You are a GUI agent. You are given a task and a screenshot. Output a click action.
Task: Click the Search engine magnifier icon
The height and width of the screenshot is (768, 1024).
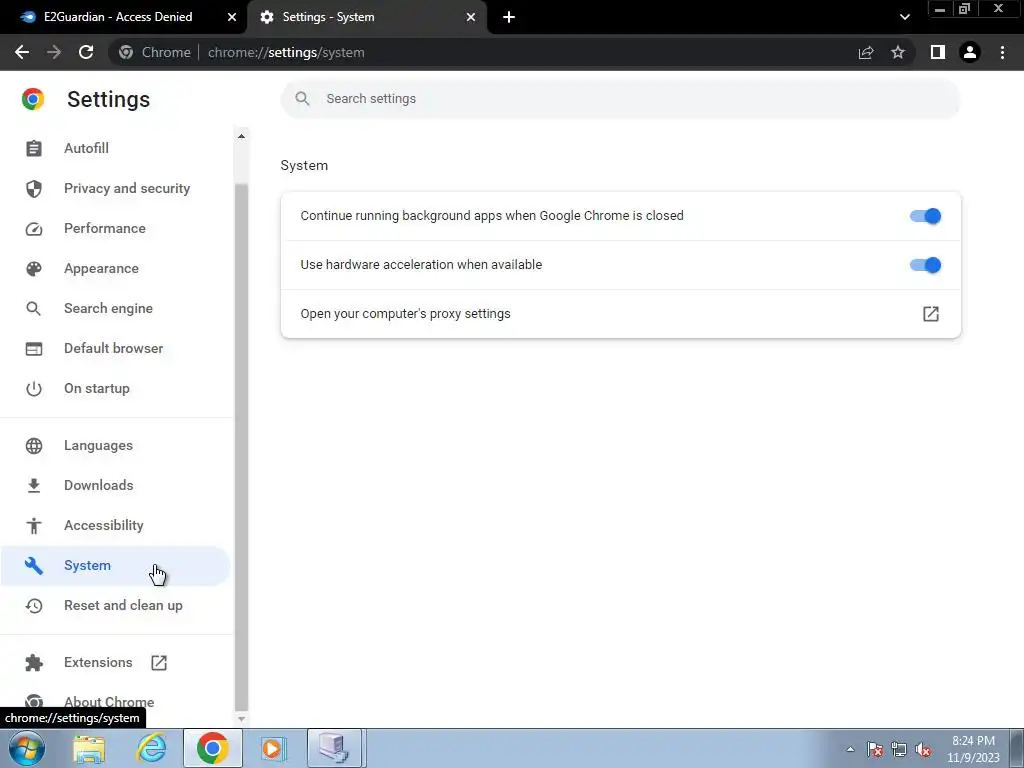(33, 308)
